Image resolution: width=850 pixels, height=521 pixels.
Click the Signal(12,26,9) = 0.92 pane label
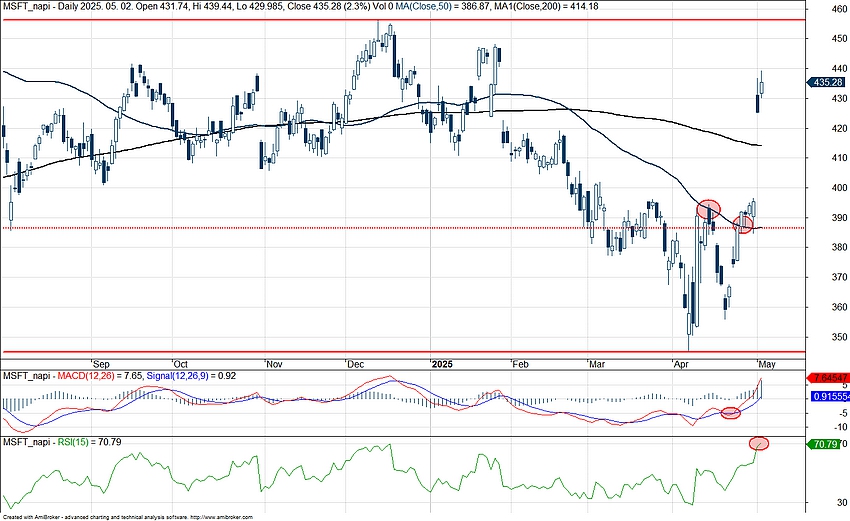point(191,375)
